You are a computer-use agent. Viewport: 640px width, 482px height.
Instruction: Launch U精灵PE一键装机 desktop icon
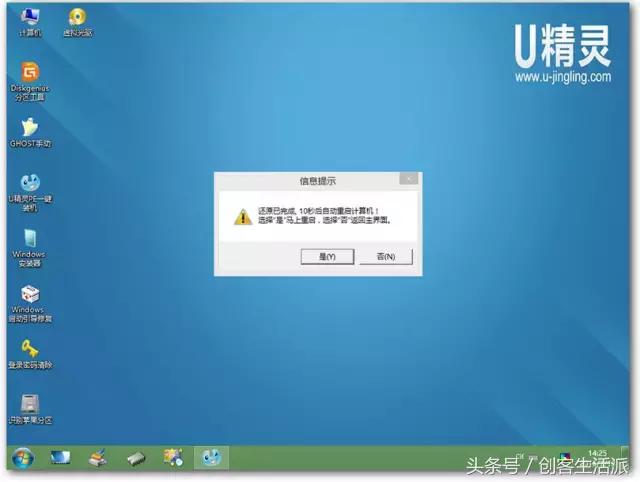click(30, 192)
